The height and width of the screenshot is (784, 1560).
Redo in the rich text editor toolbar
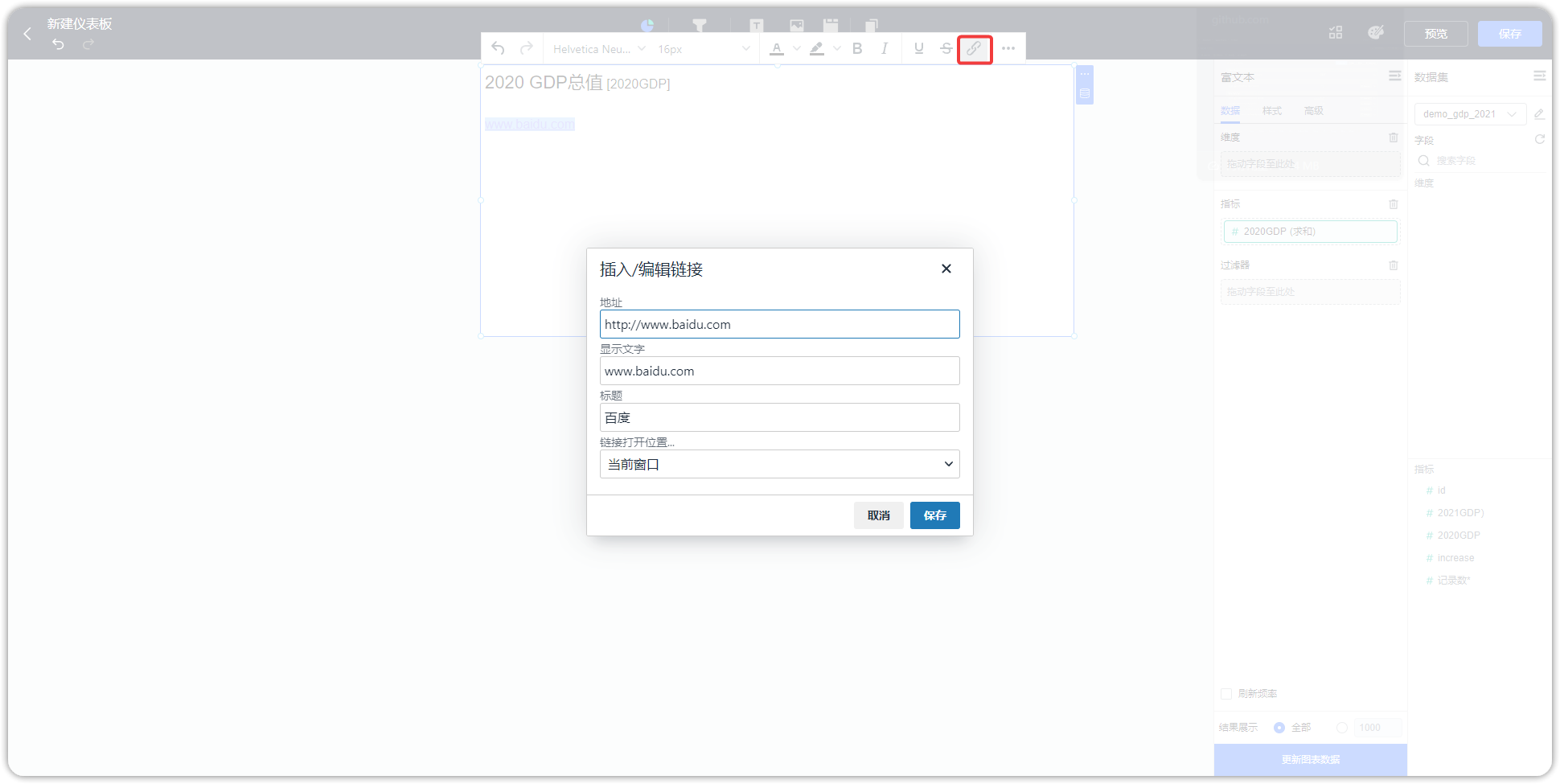[527, 48]
